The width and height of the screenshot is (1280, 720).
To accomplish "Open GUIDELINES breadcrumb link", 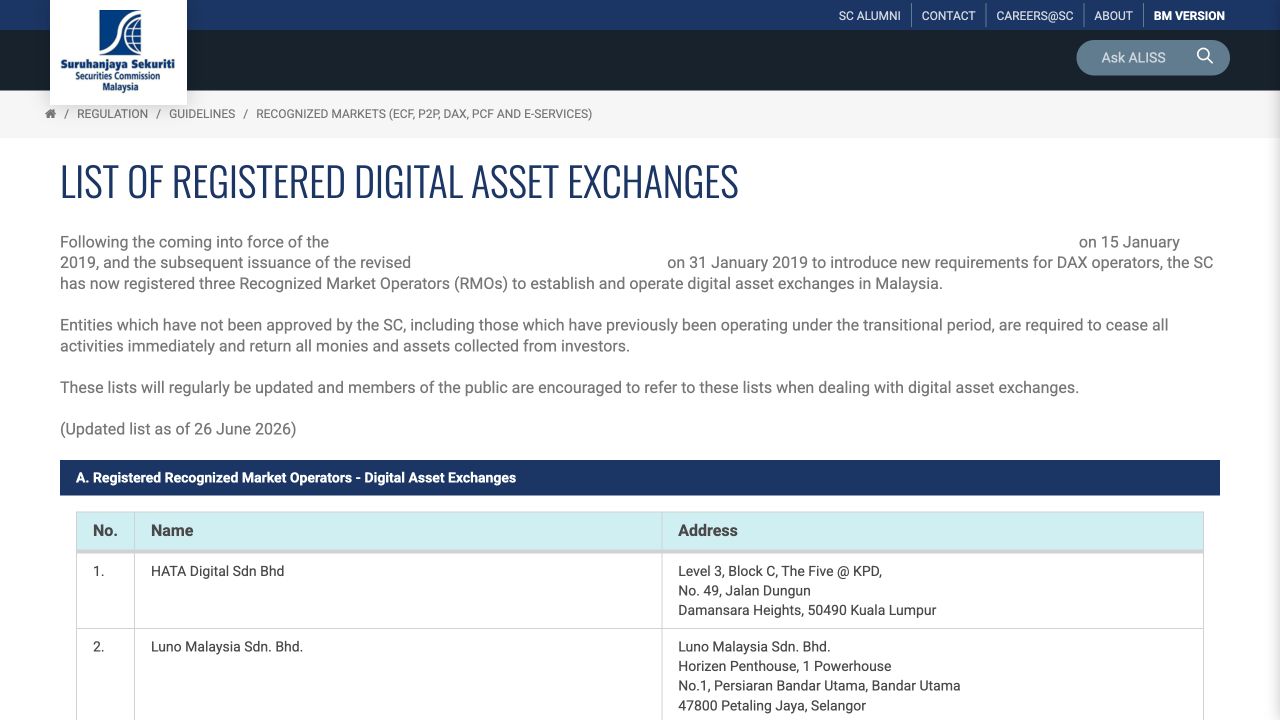I will point(202,114).
